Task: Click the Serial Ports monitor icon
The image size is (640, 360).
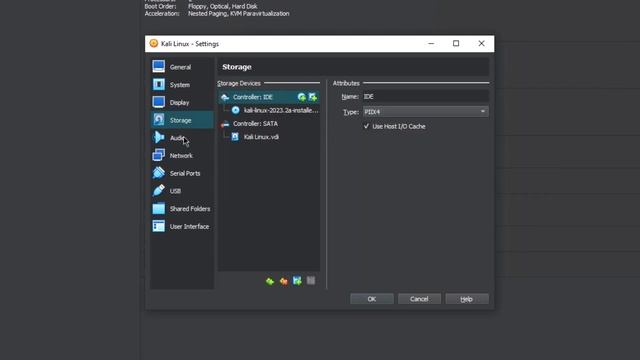Action: click(x=158, y=173)
